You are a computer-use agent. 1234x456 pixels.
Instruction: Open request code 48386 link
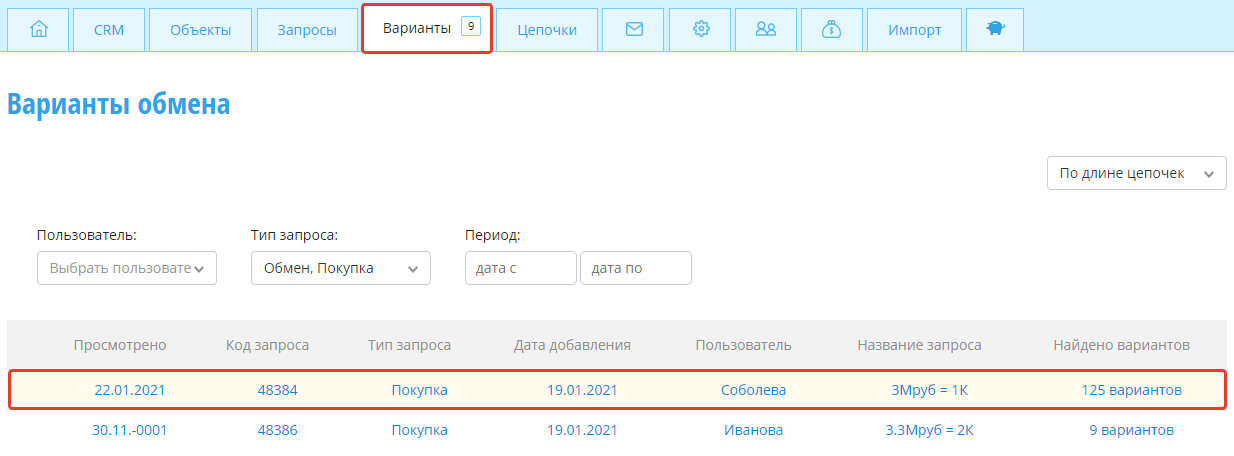278,430
